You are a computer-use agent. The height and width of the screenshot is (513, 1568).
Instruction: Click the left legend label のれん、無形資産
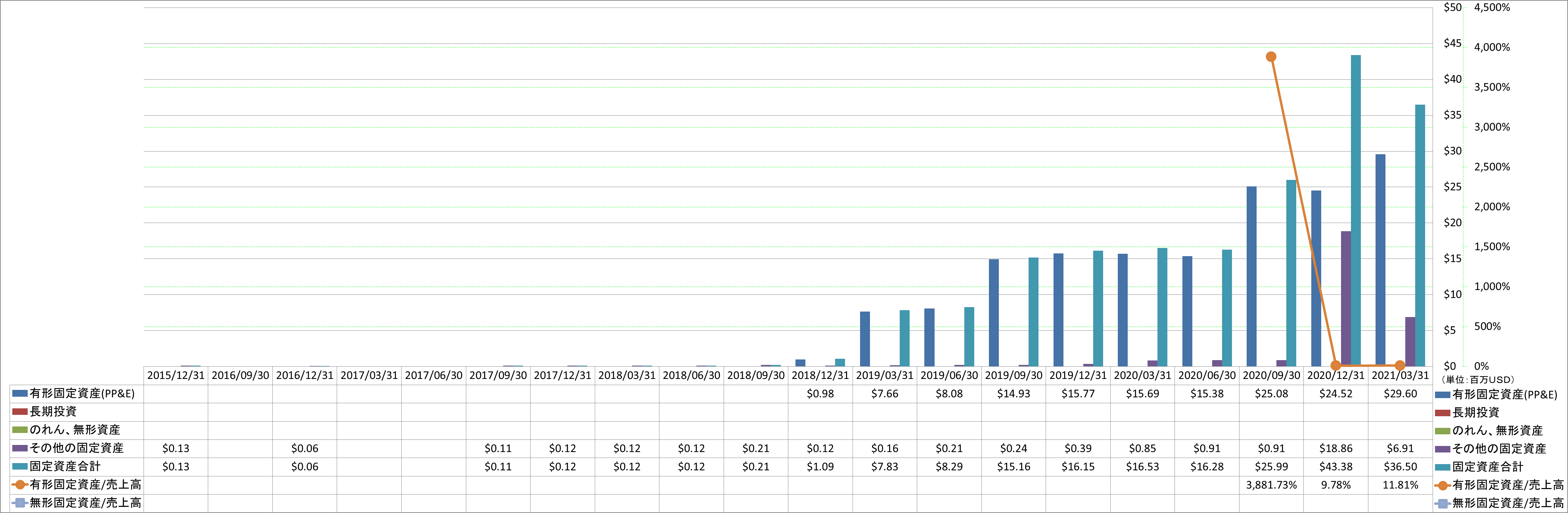(x=75, y=430)
